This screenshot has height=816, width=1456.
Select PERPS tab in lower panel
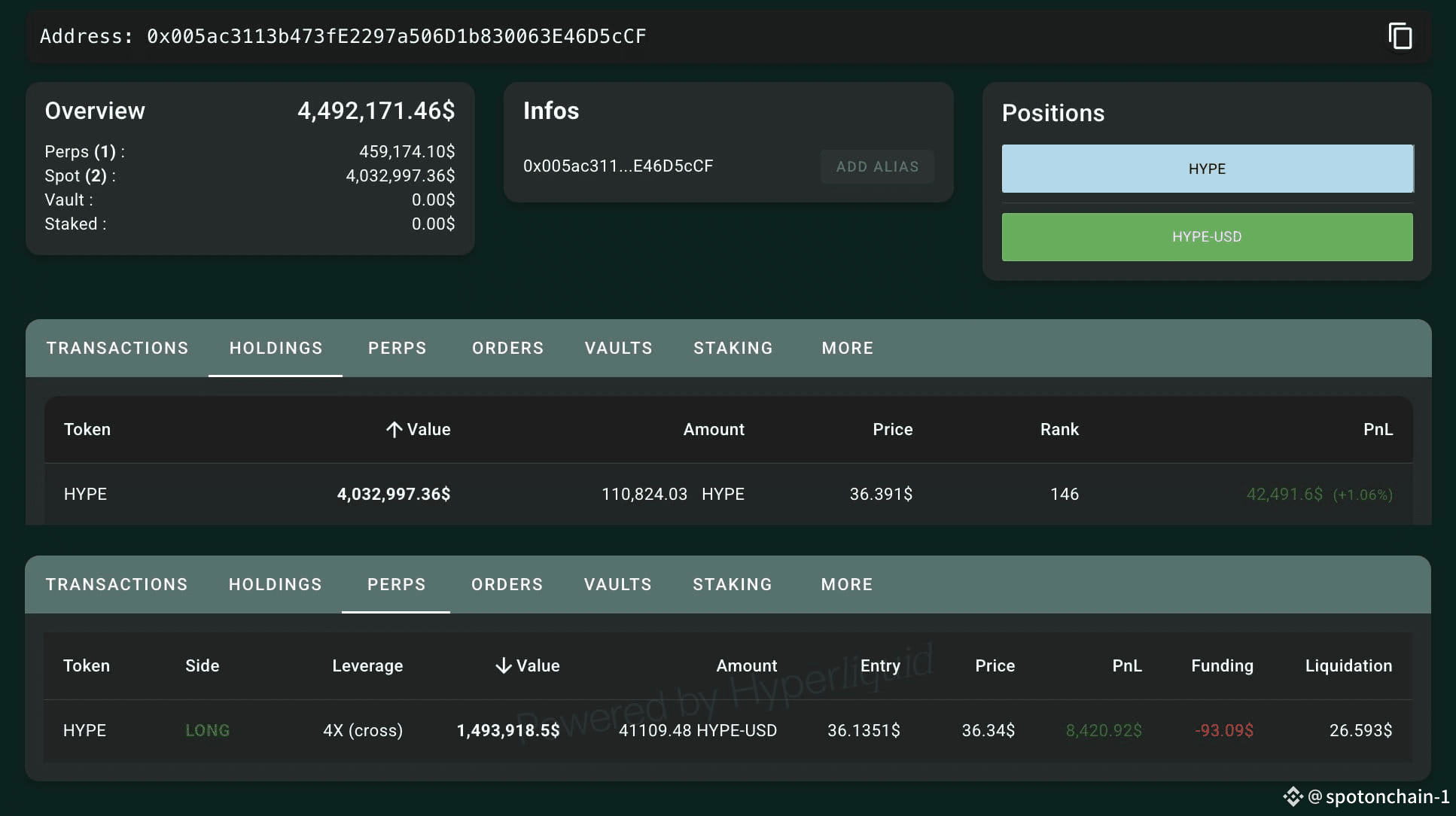pyautogui.click(x=396, y=585)
